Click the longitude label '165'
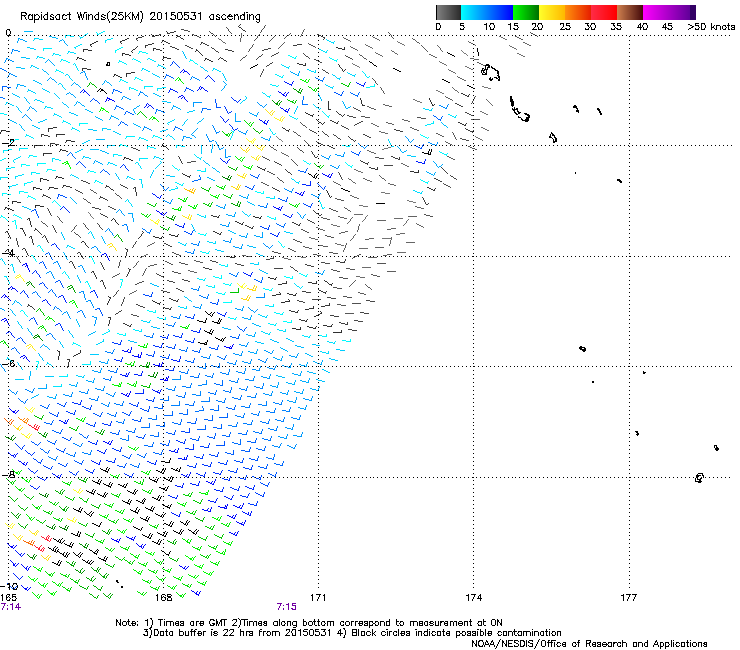The image size is (740, 650). click(x=8, y=598)
